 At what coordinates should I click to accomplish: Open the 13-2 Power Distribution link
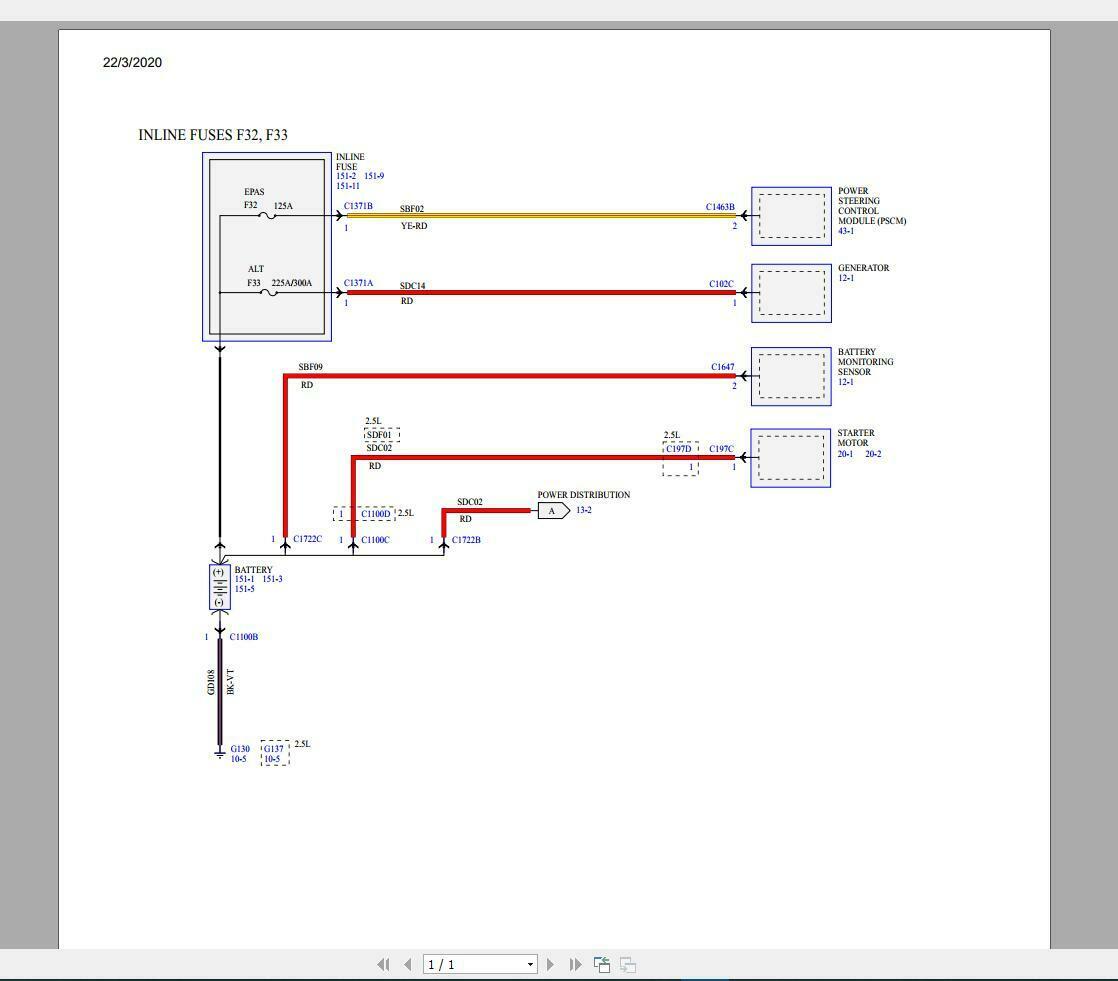(x=583, y=510)
